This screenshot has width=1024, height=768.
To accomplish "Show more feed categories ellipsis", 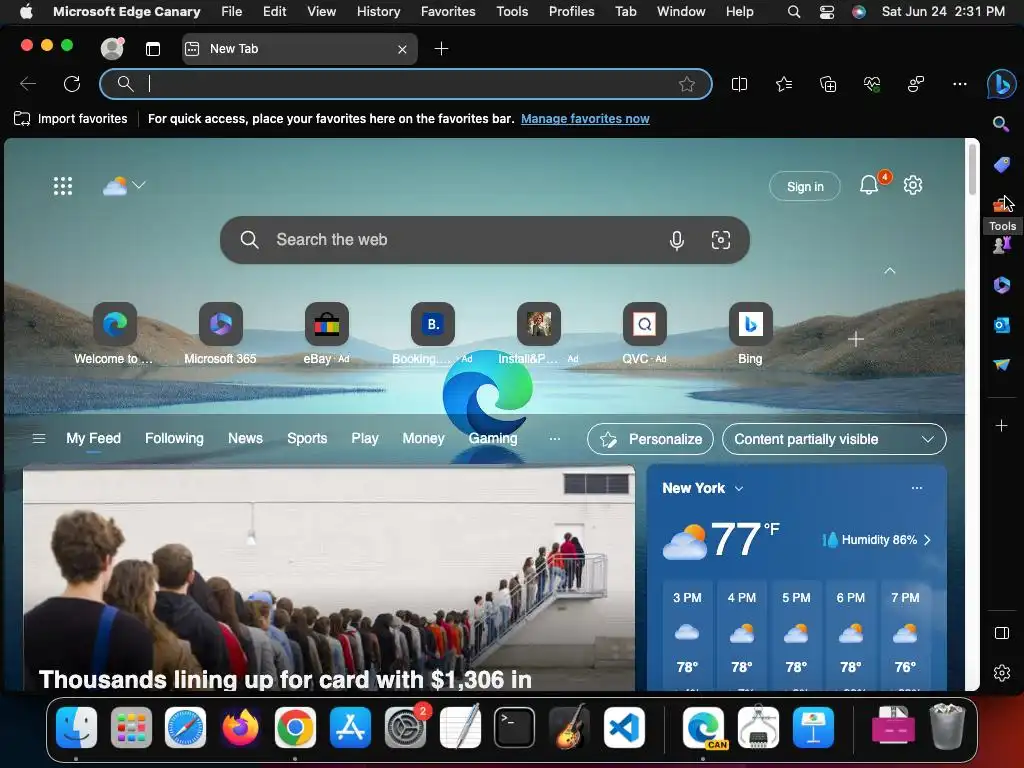I will [554, 439].
